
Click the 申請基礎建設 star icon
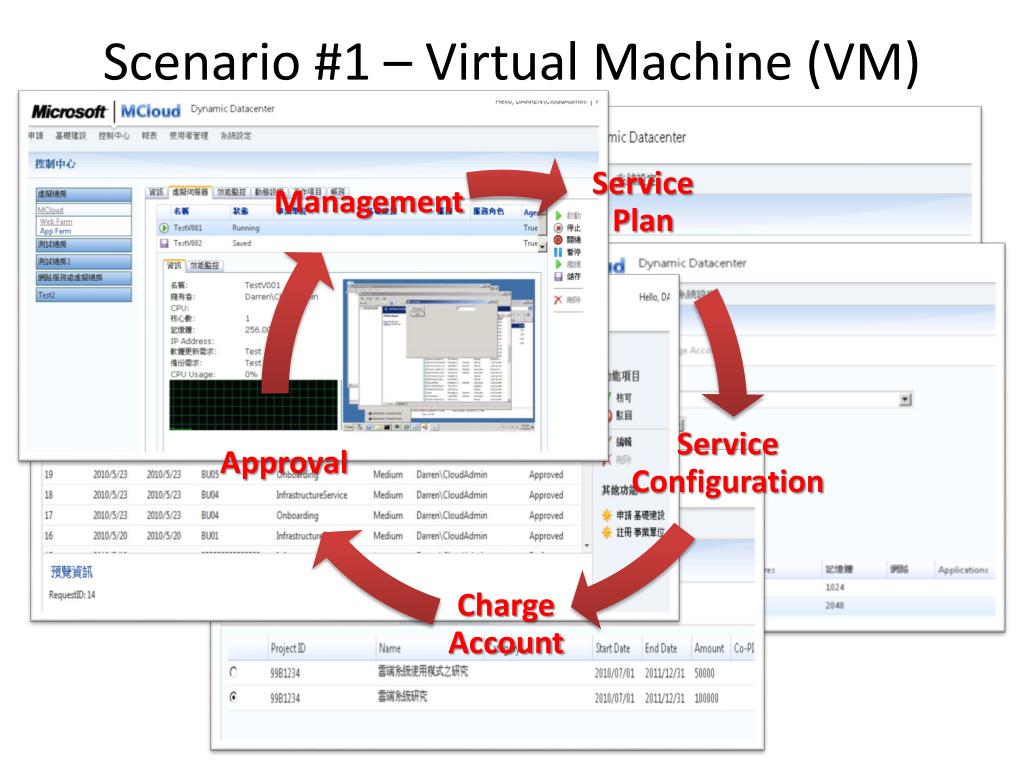(x=607, y=515)
